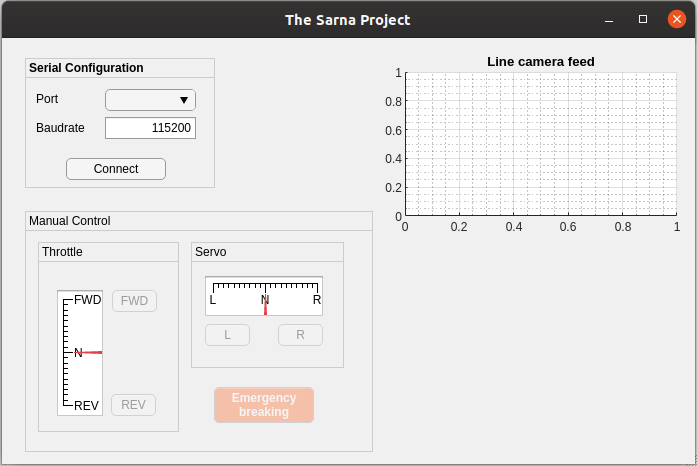Click the throttle REV button
The width and height of the screenshot is (697, 466).
coord(133,405)
